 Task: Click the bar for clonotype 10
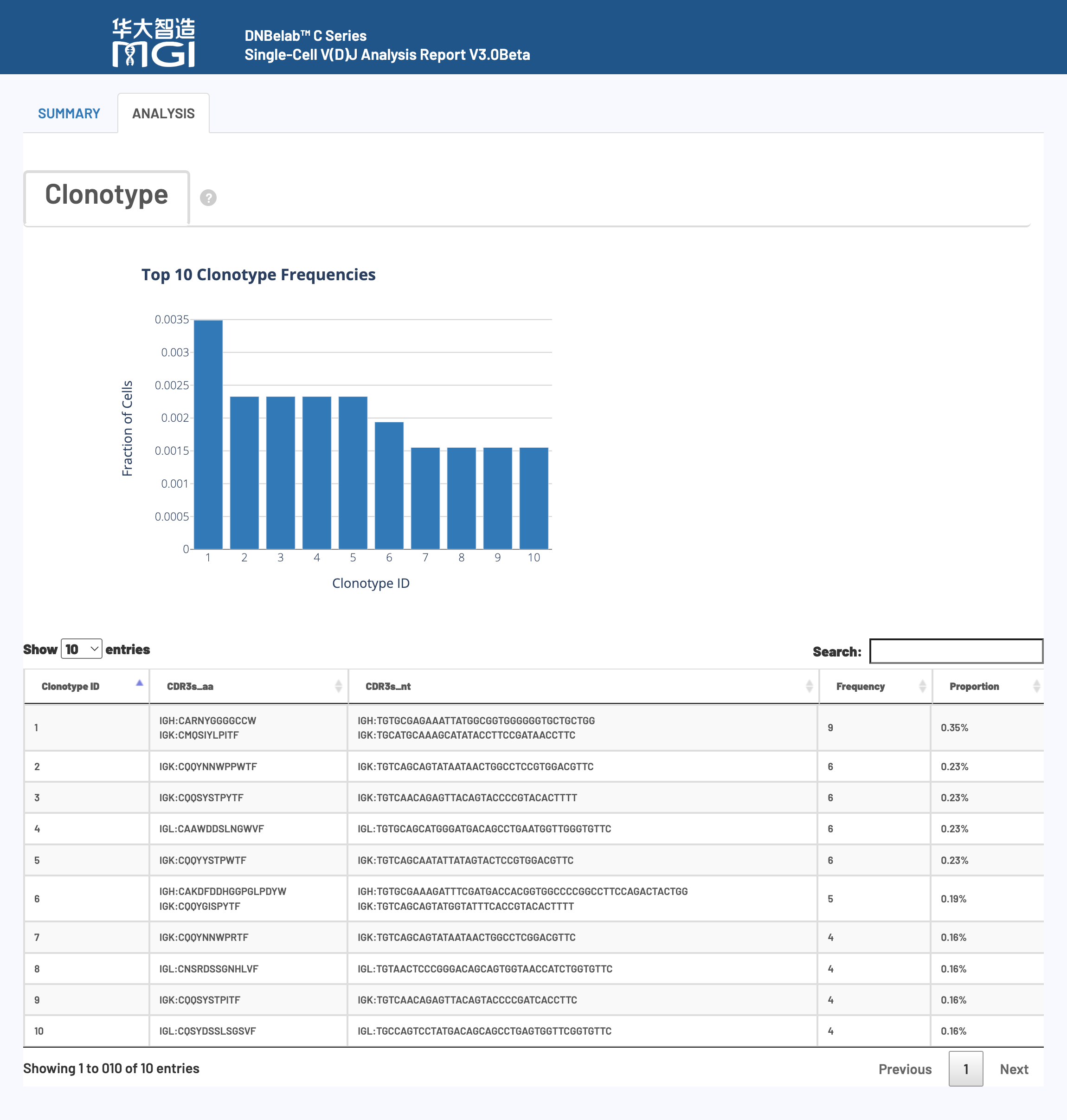[533, 498]
